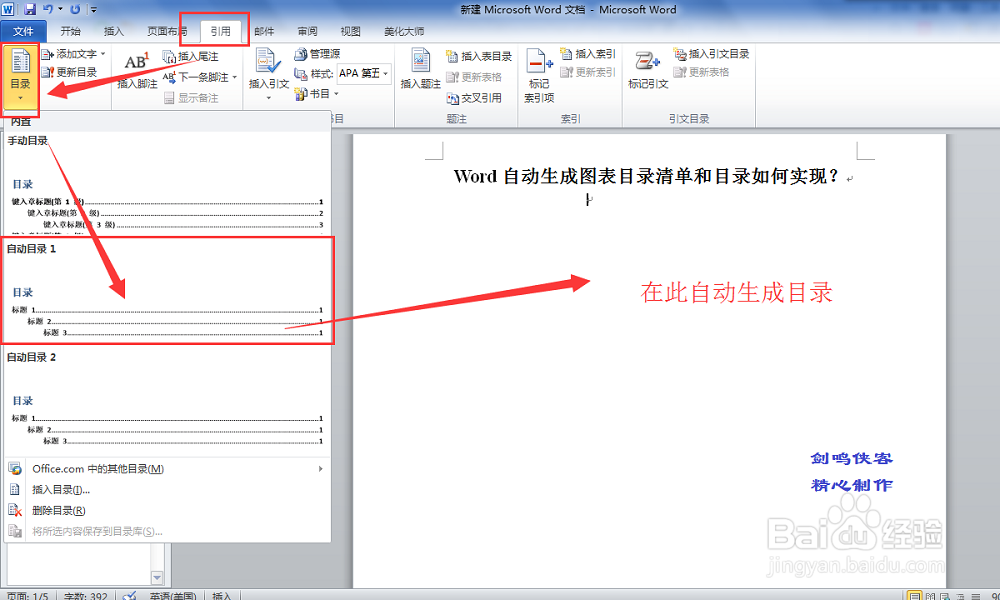1000x600 pixels.
Task: Switch to the 引用 (References) tab
Action: point(221,31)
